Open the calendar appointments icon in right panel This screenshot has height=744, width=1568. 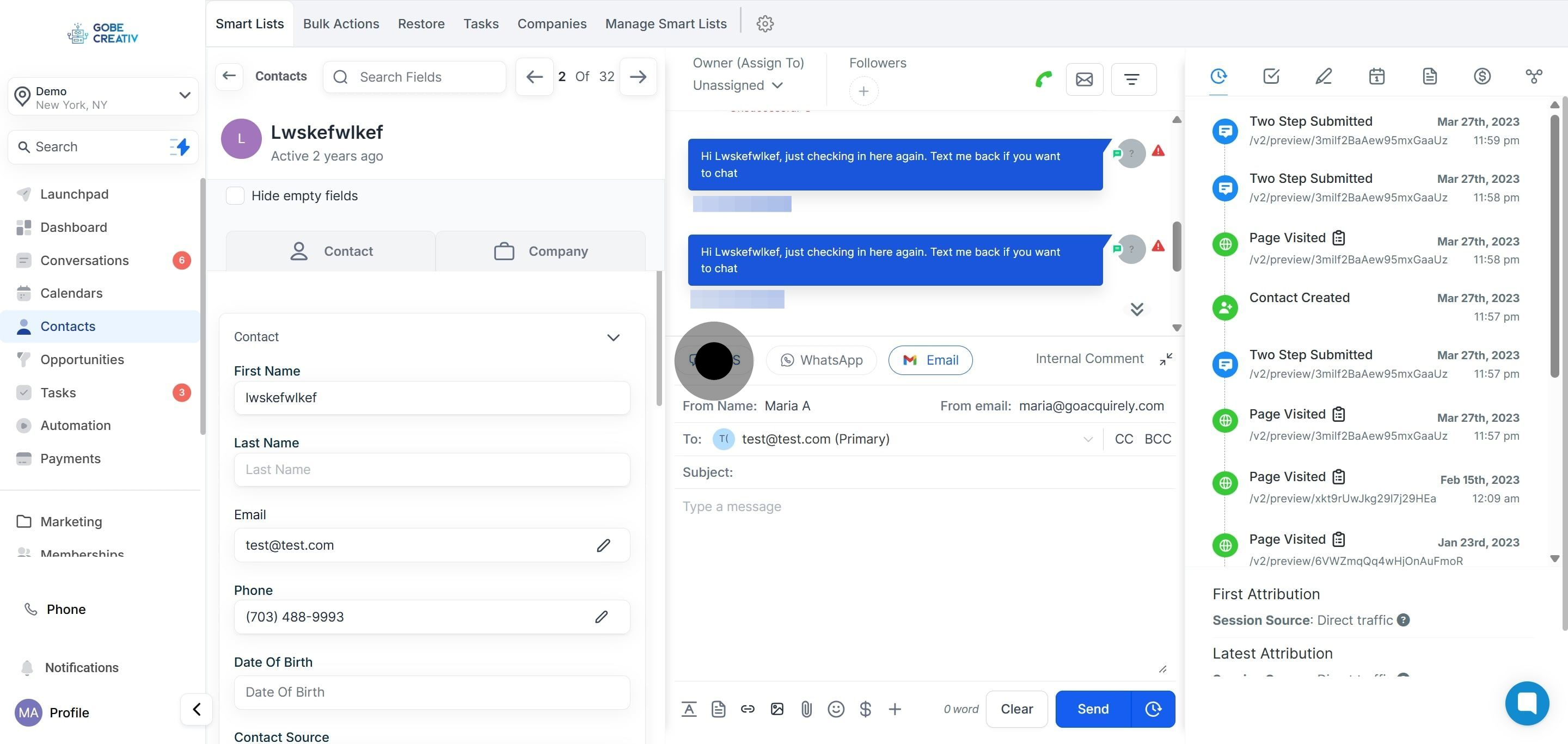(x=1376, y=76)
